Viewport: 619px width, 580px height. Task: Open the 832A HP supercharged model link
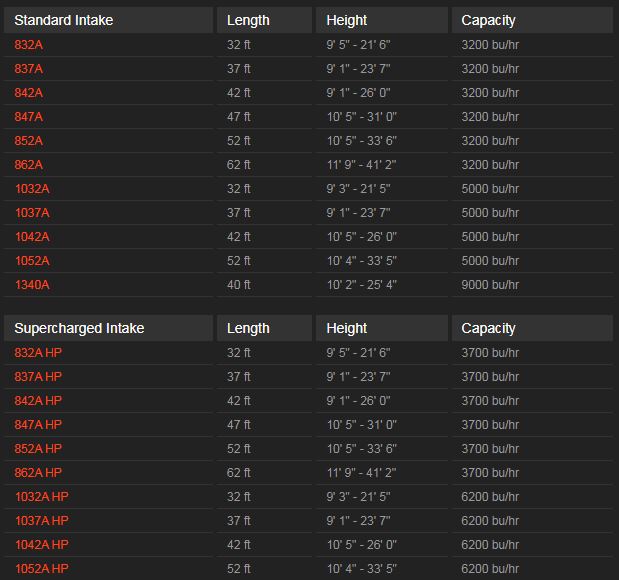38,353
